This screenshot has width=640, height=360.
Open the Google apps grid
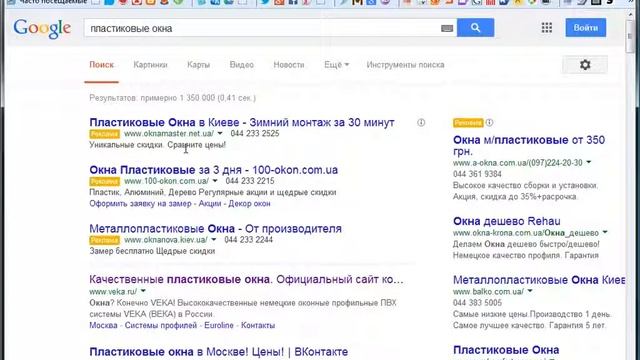(547, 28)
